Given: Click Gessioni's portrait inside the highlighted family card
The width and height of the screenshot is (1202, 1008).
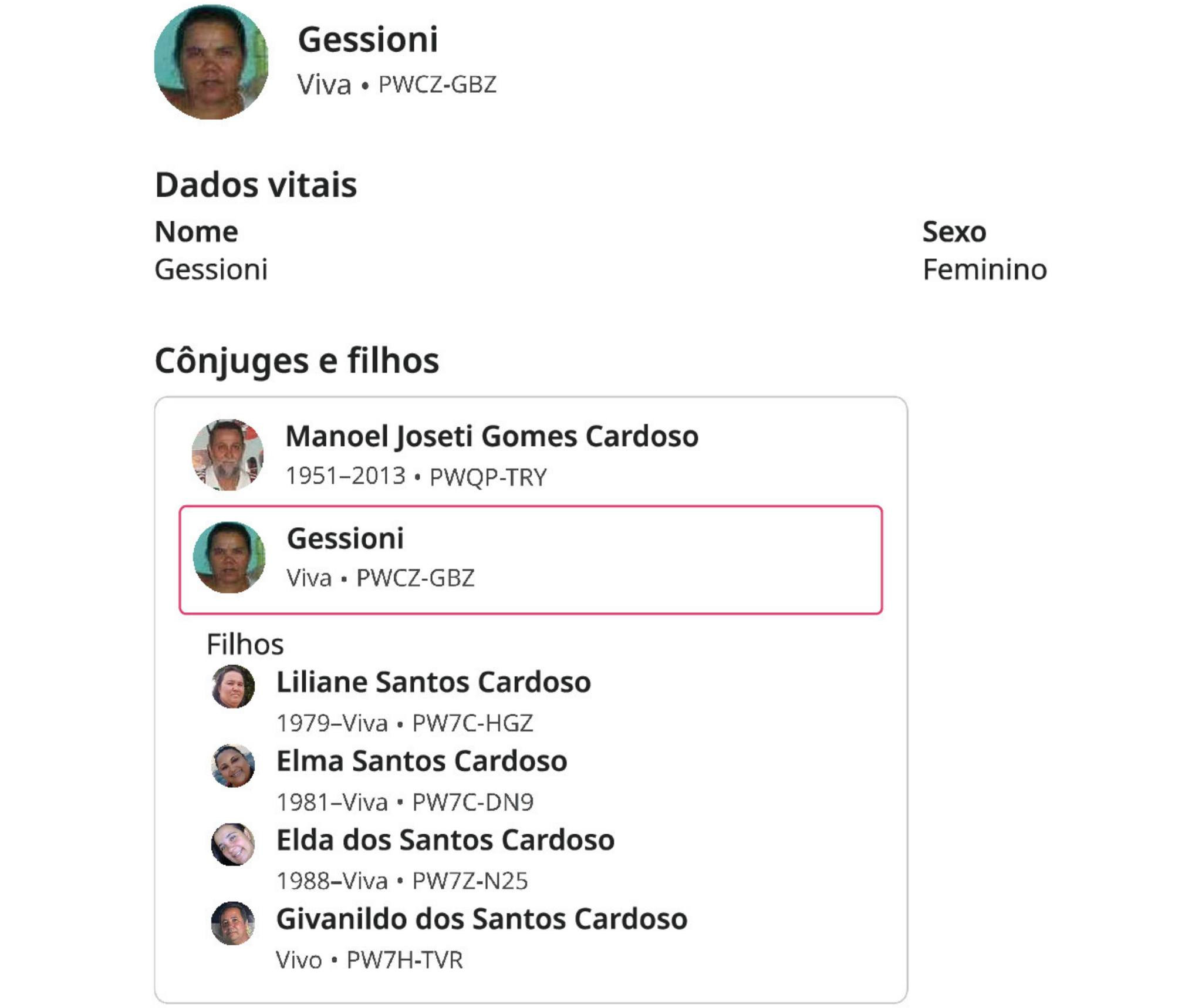Looking at the screenshot, I should pos(229,557).
